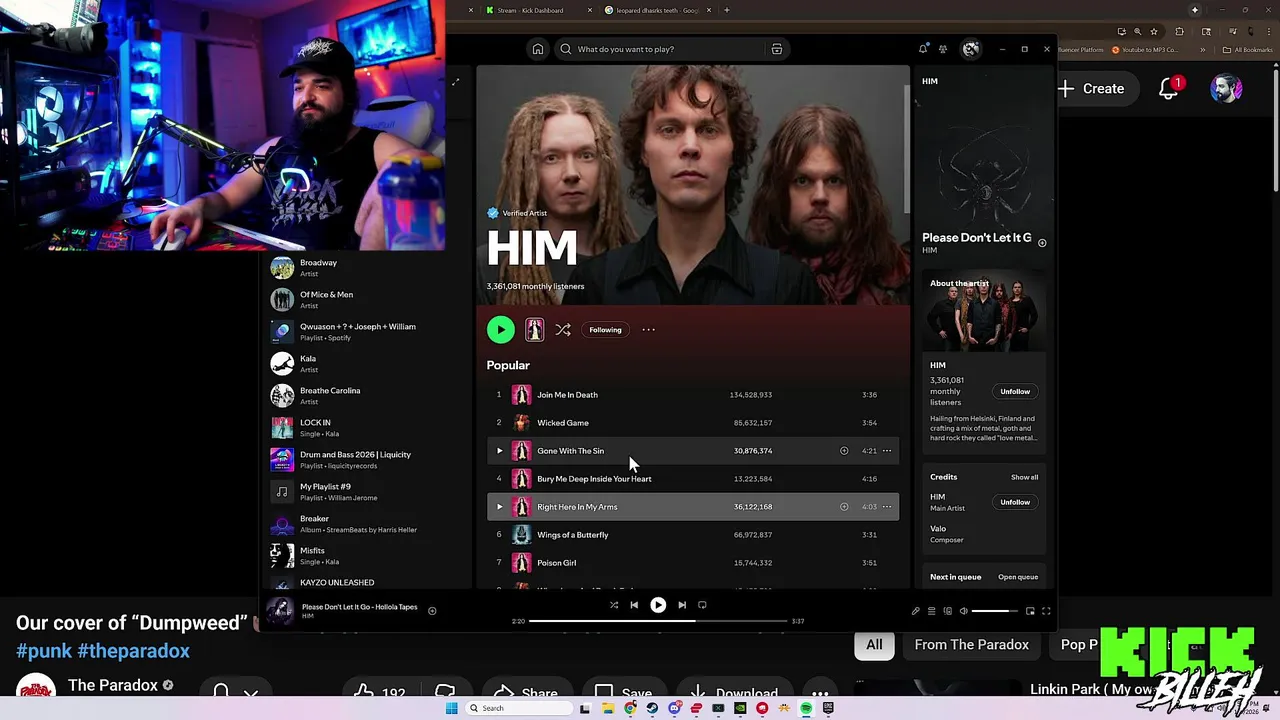Open album preview thumbnail beside green play
This screenshot has height=720, width=1280.
tap(535, 330)
